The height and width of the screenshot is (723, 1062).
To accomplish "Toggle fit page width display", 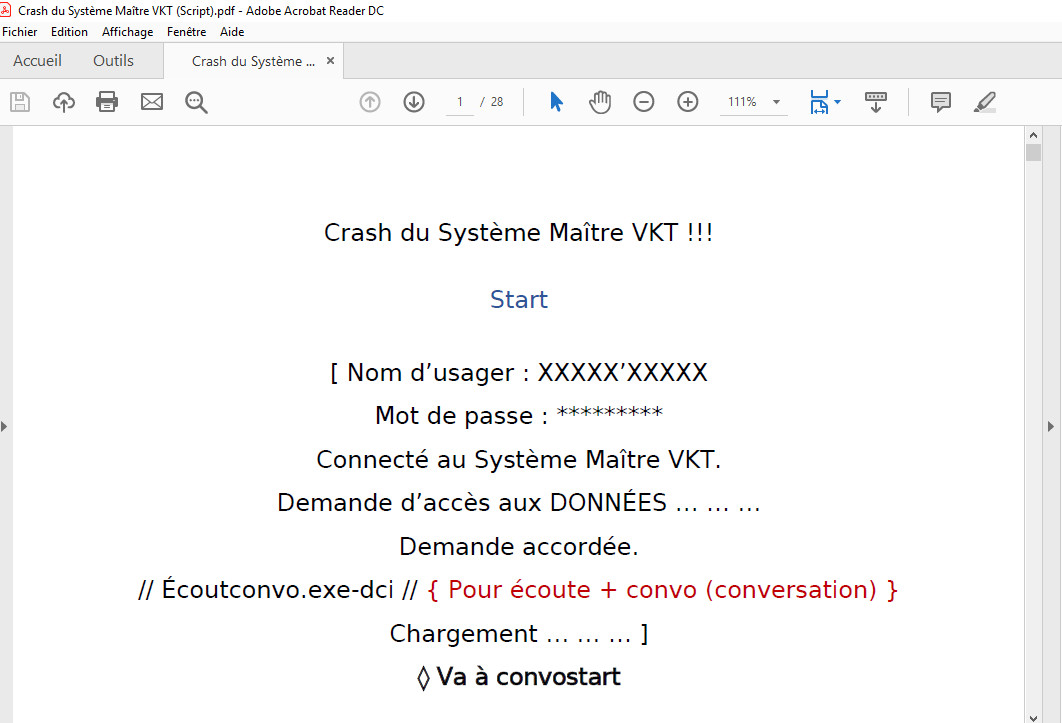I will (818, 101).
